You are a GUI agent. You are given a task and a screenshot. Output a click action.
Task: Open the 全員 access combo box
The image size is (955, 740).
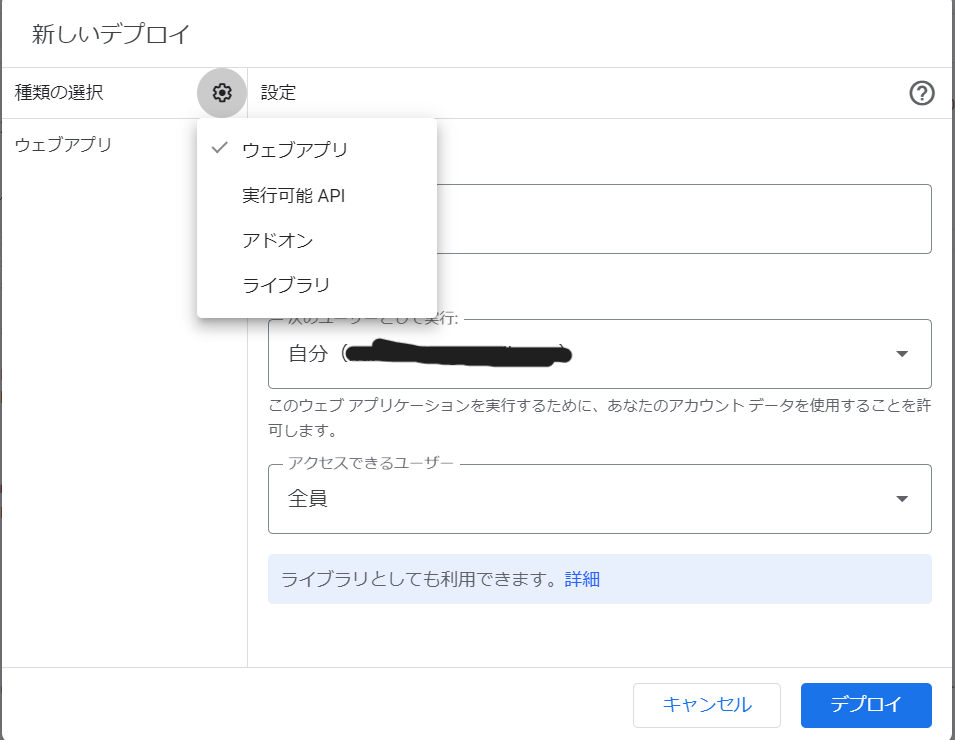[599, 499]
